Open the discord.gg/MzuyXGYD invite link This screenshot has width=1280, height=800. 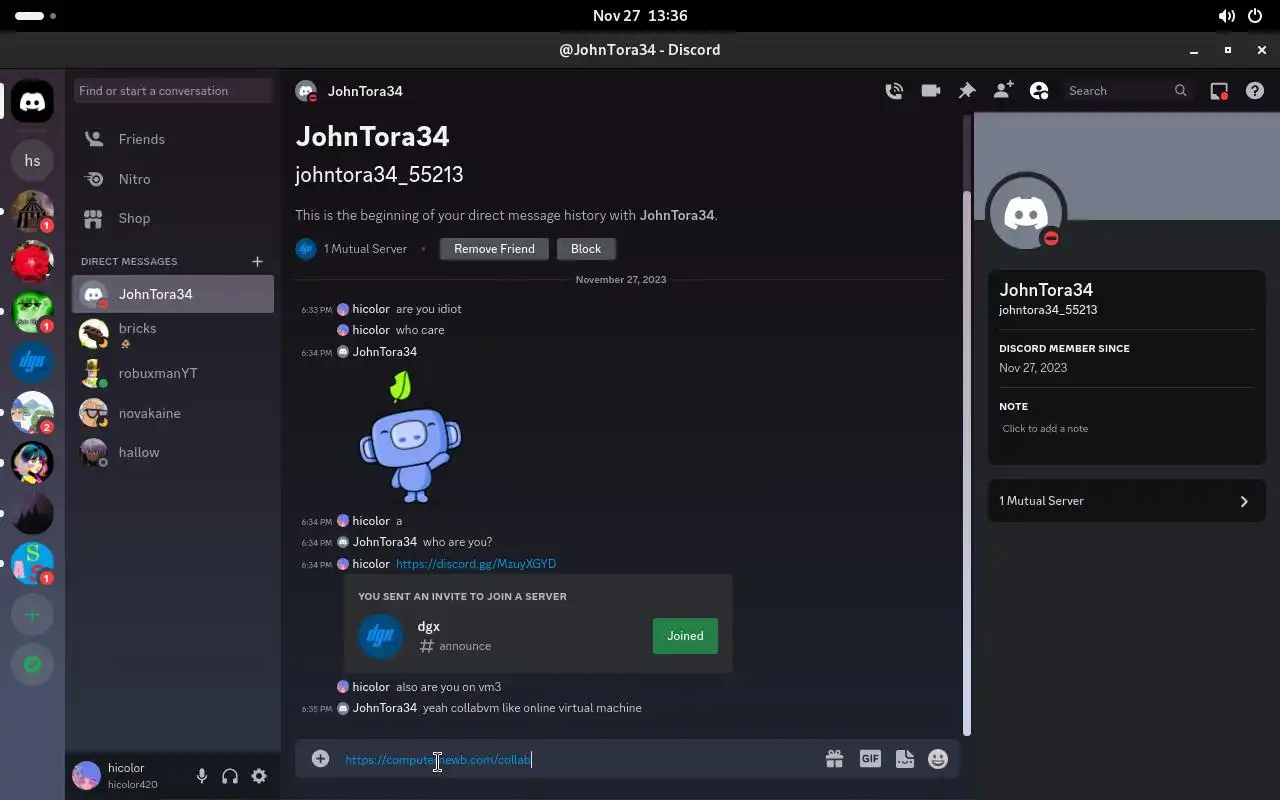[x=476, y=564]
